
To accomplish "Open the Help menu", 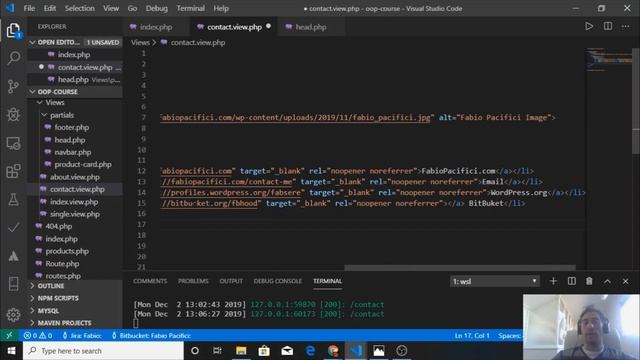I will point(221,8).
